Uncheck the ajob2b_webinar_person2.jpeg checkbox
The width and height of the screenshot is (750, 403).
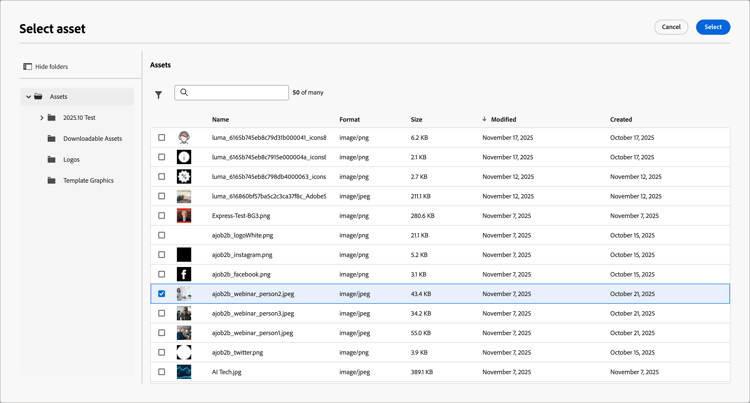[x=162, y=294]
